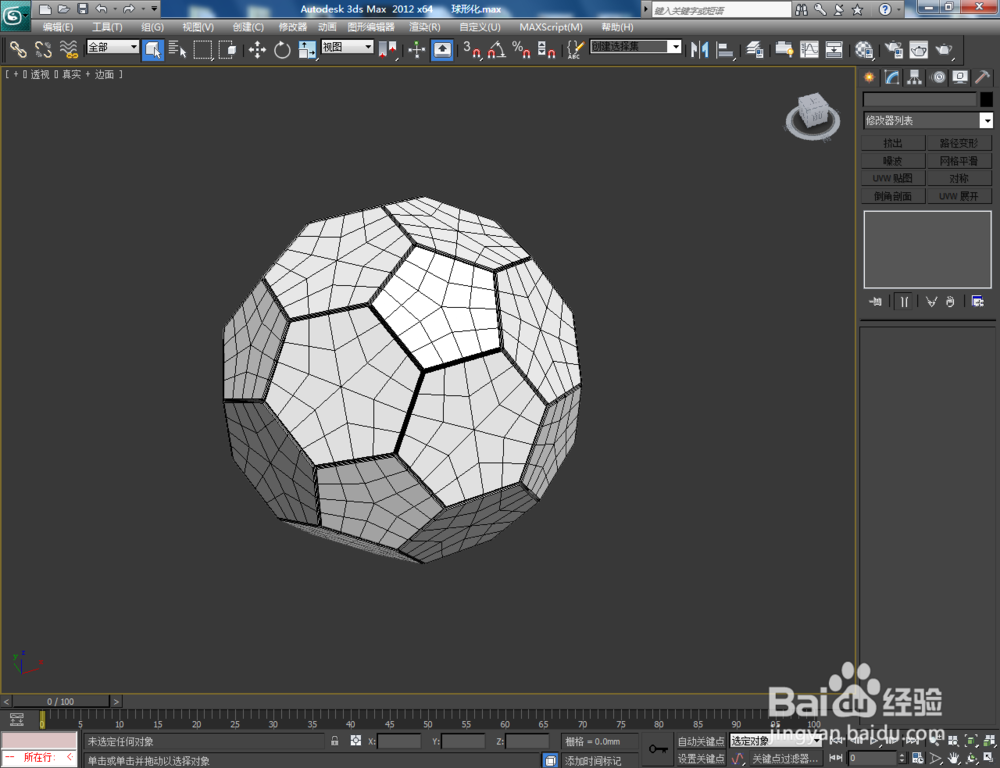Toggle Spinner Snap magnet icon
1000x768 pixels.
(x=547, y=49)
